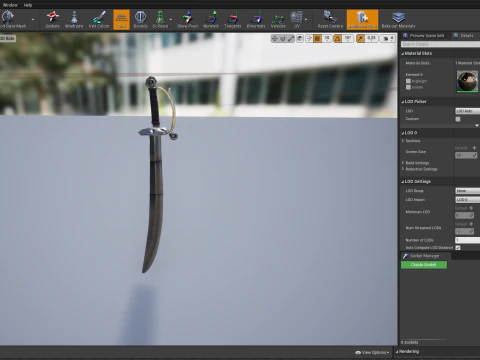Click the plus icon beside Screen Size Default
The image size is (480, 360).
click(474, 148)
